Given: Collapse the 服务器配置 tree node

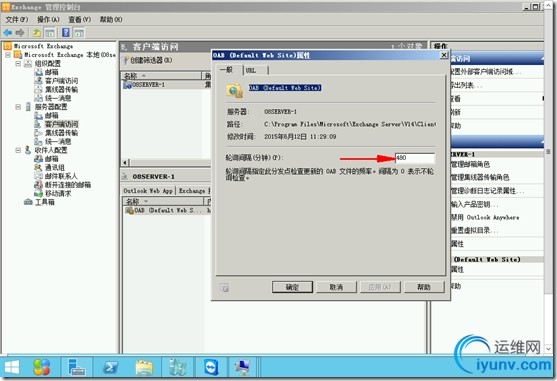Looking at the screenshot, I should coord(18,107).
